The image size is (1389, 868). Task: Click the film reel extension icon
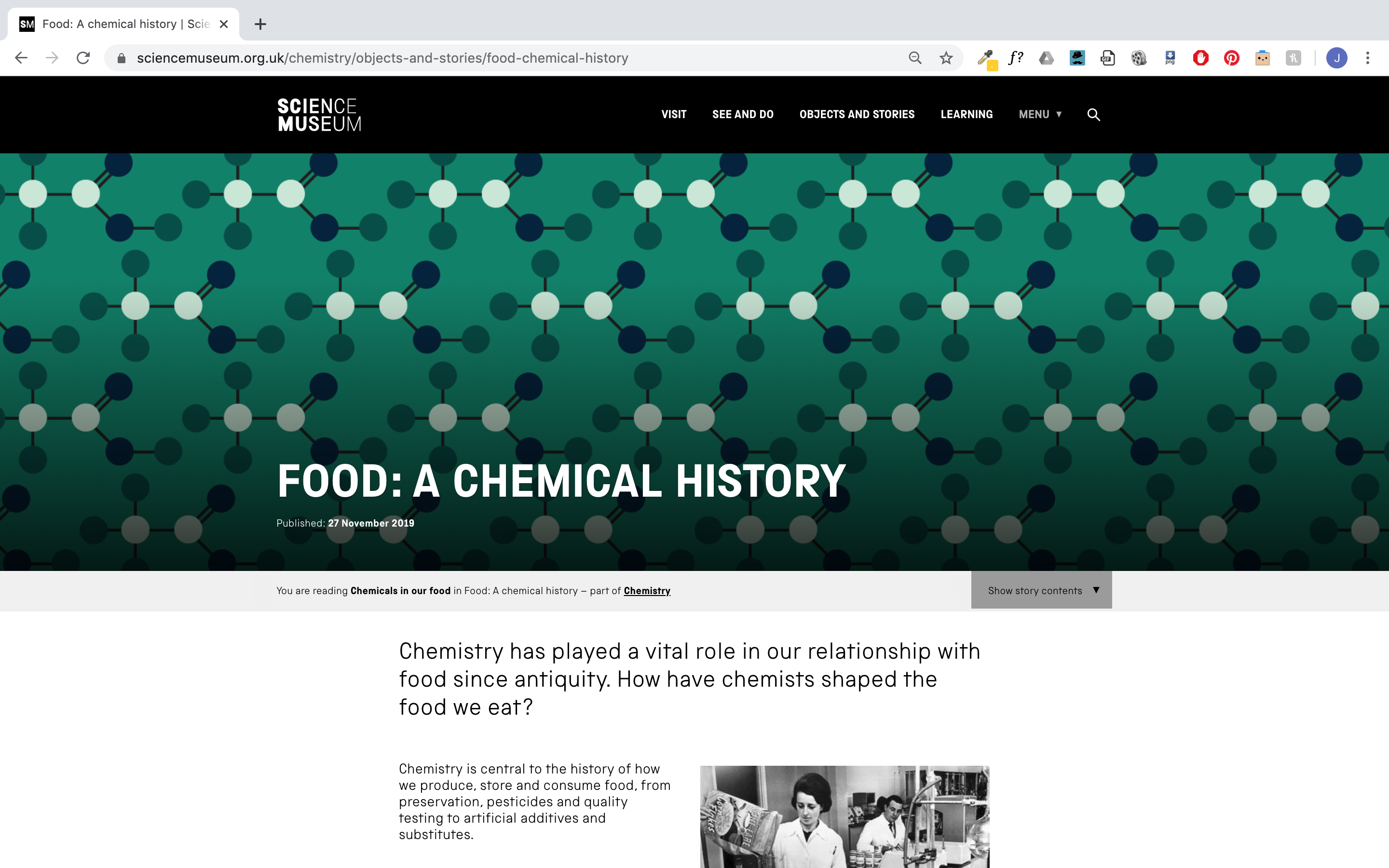[1139, 58]
